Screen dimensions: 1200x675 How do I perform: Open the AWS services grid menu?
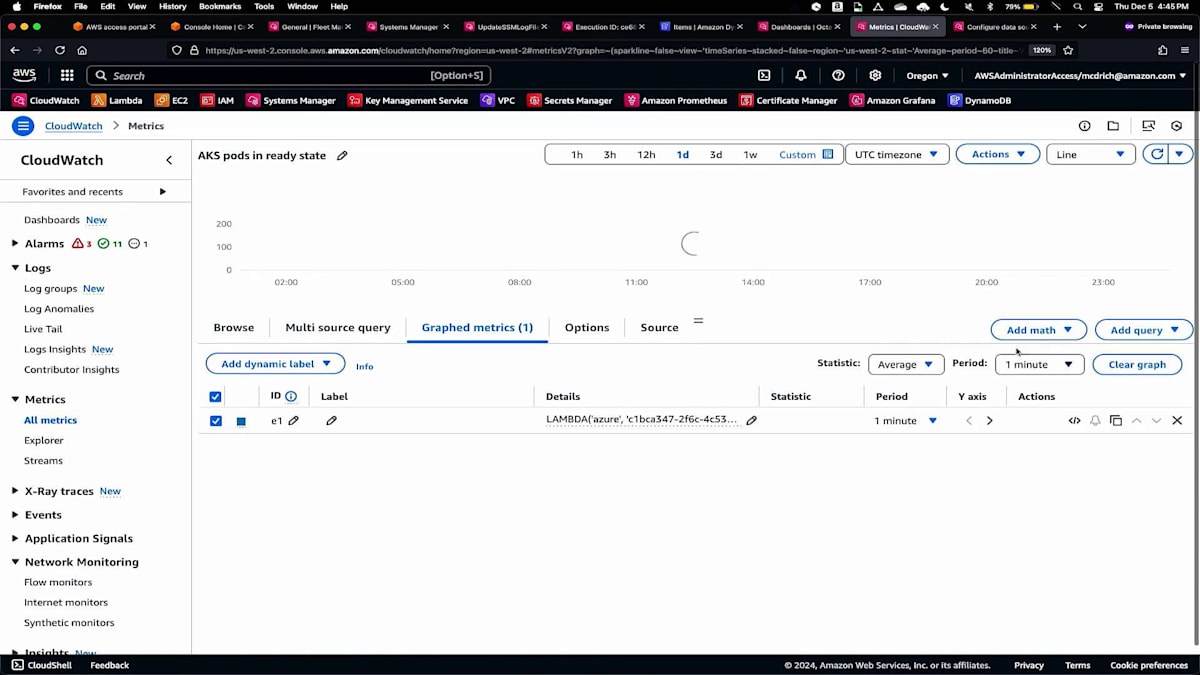67,75
